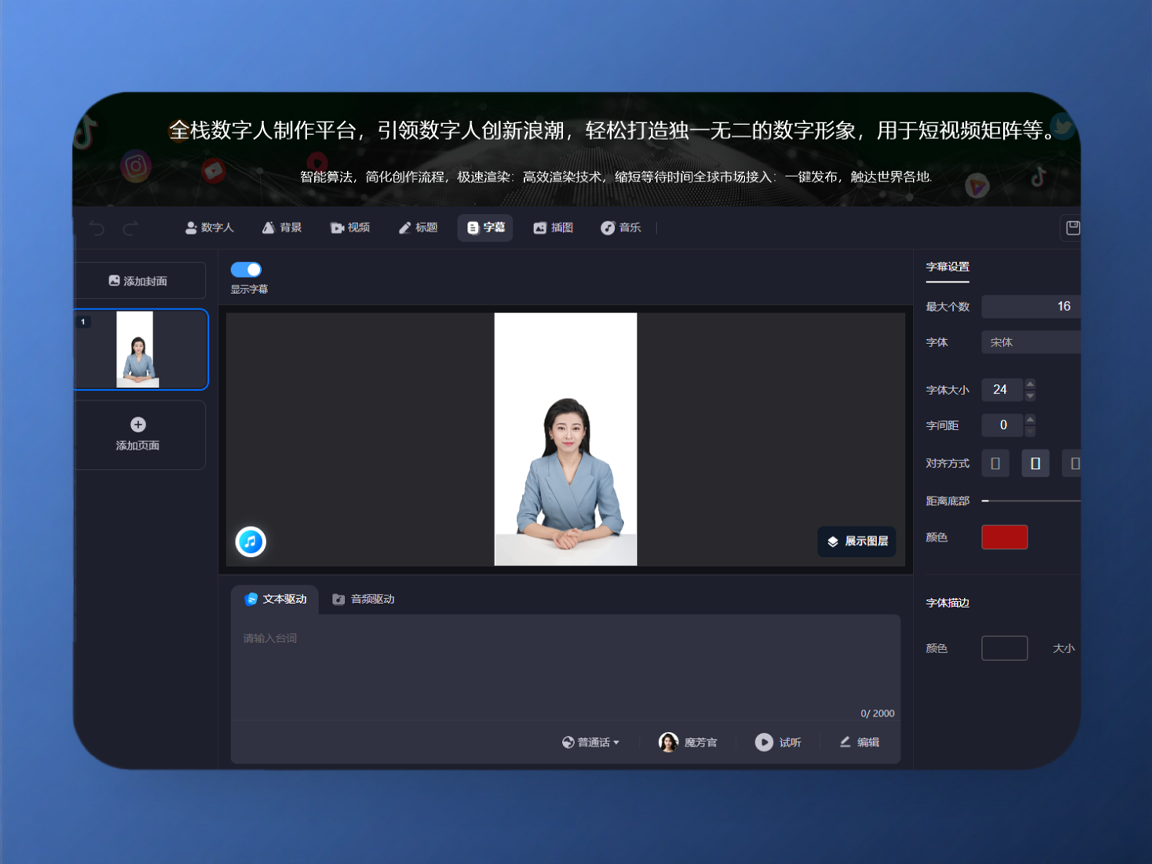1152x864 pixels.
Task: Select left alignment under 对齐方式
Action: pos(995,463)
